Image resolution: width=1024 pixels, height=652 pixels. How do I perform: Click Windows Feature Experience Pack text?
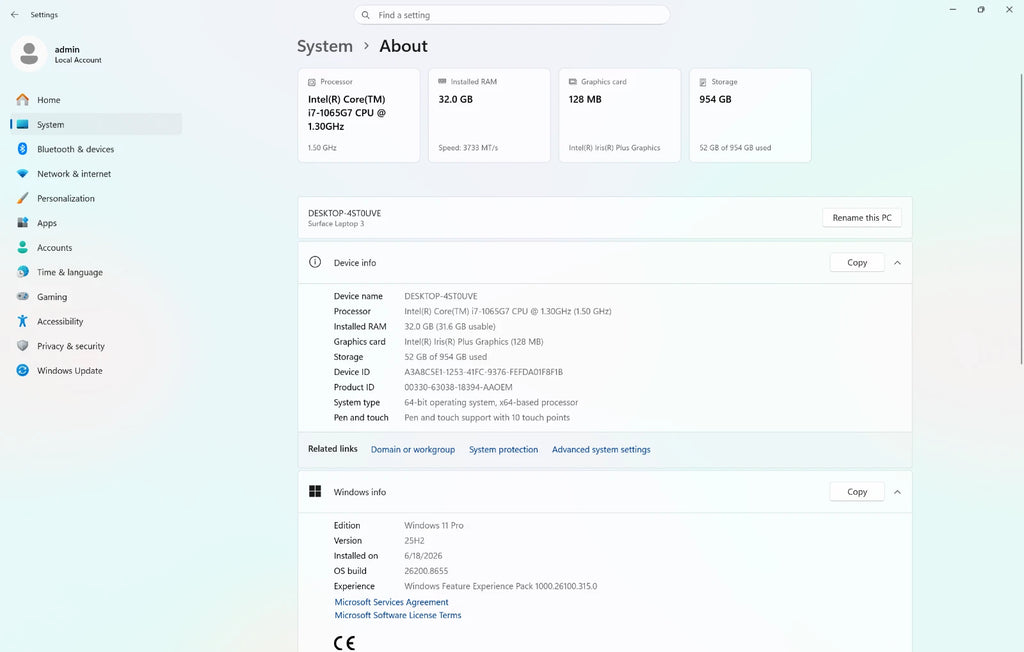[x=500, y=586]
